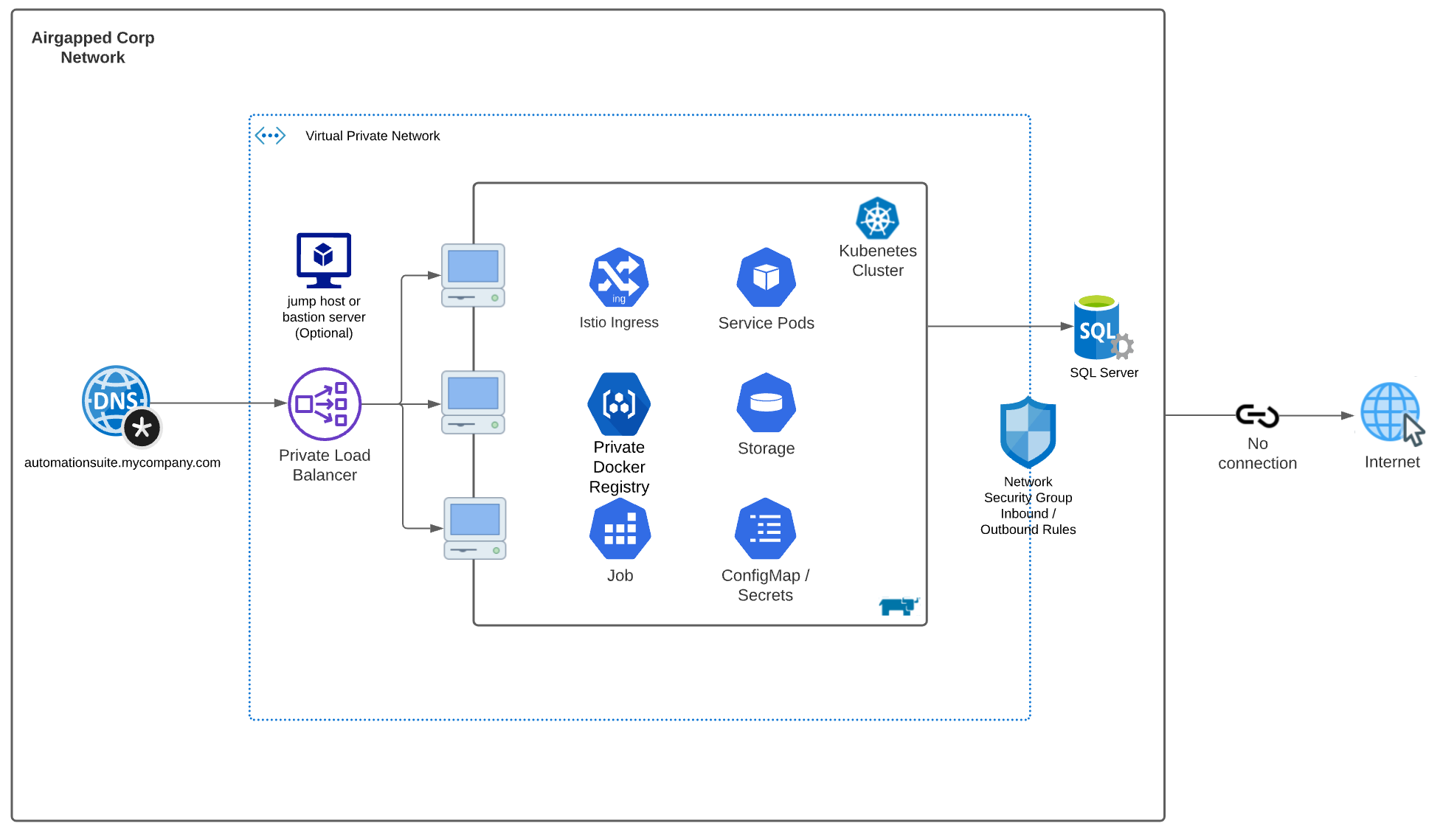The width and height of the screenshot is (1443, 840).
Task: Click the Service Pods hexagon icon
Action: [x=766, y=278]
